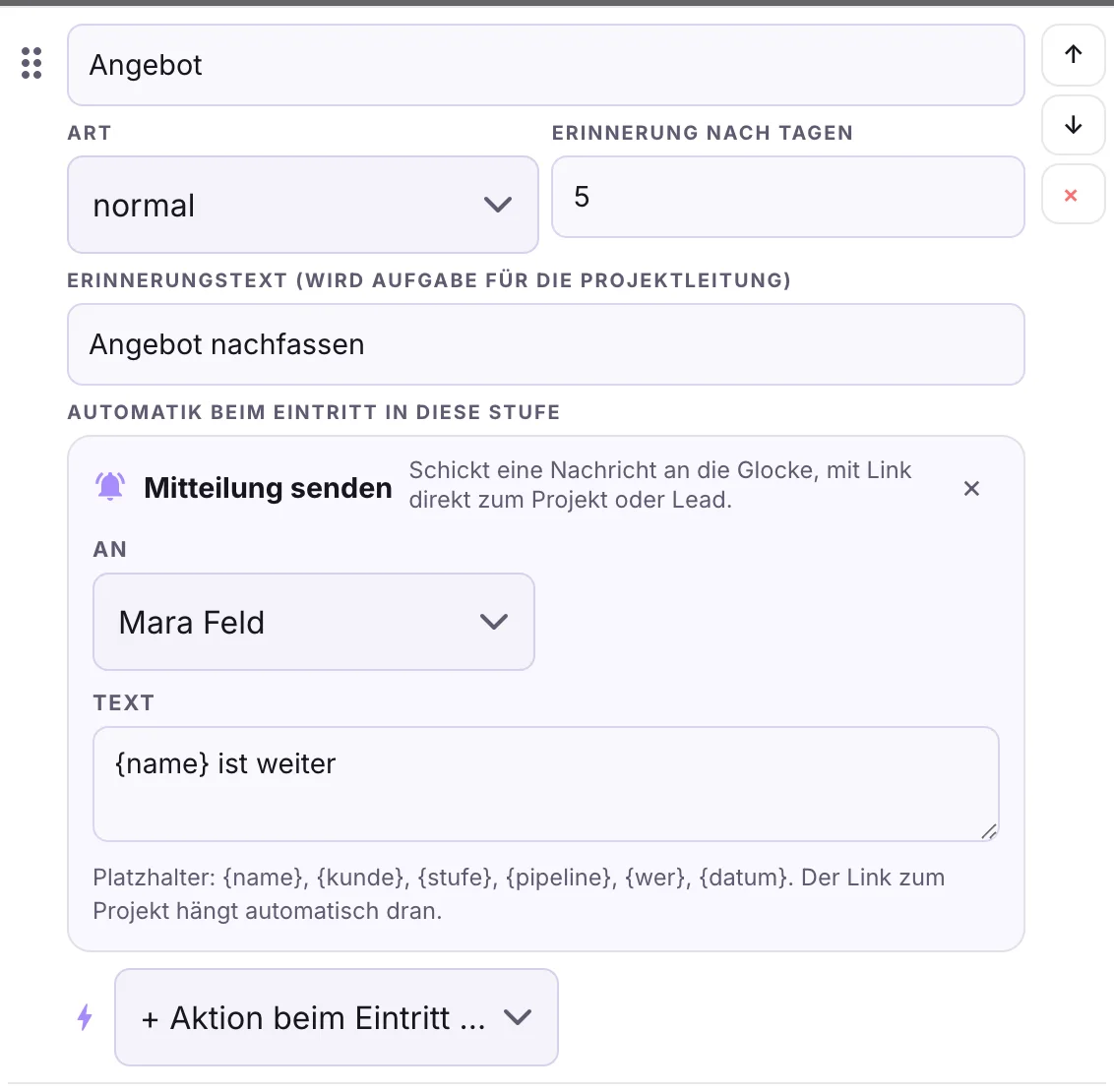Click the purple bell icon
Screen dimensions: 1114x1092
[x=110, y=487]
